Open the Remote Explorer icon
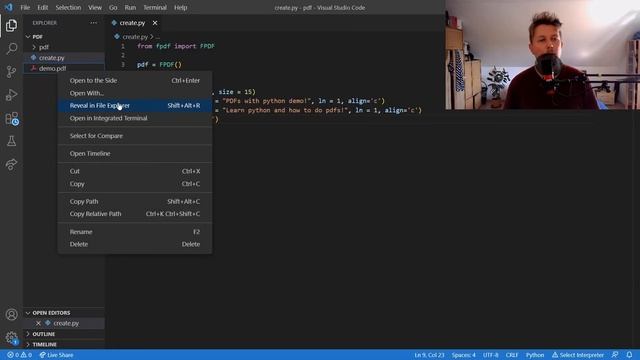Viewport: 640px width, 360px height. pos(11,118)
